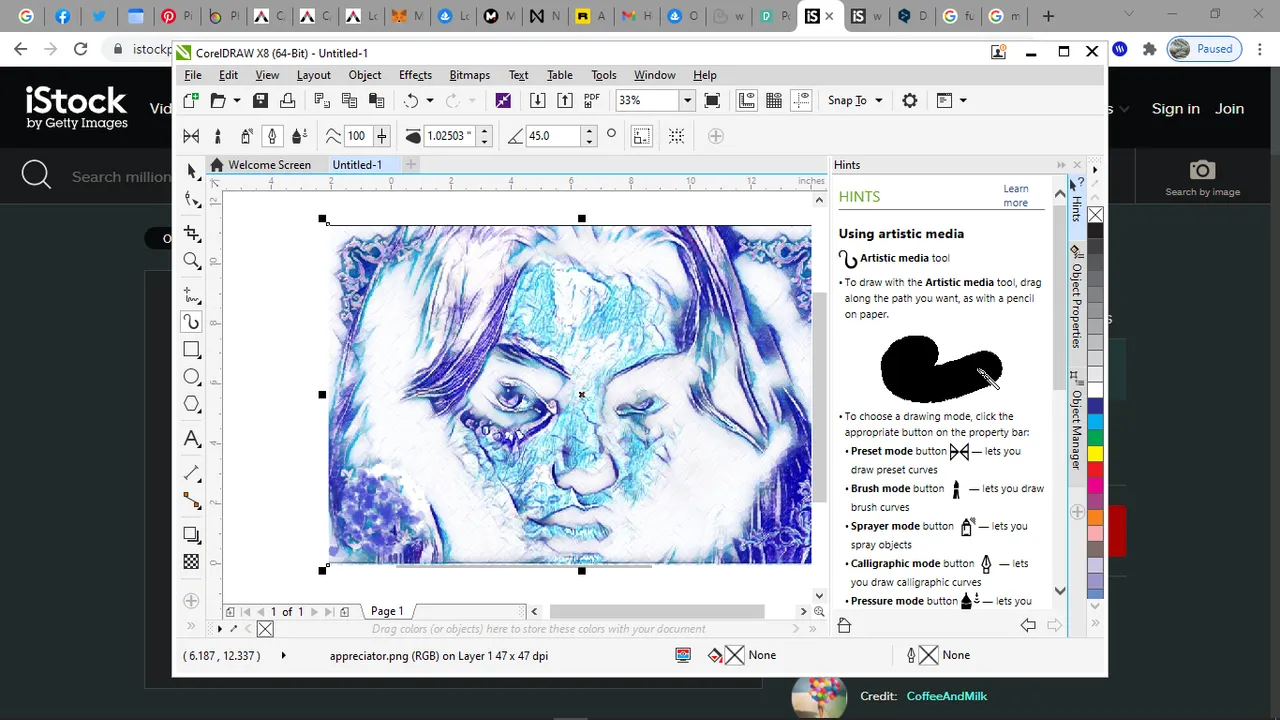Click the Paste icon in the toolbar
The height and width of the screenshot is (720, 1280).
pos(377,100)
